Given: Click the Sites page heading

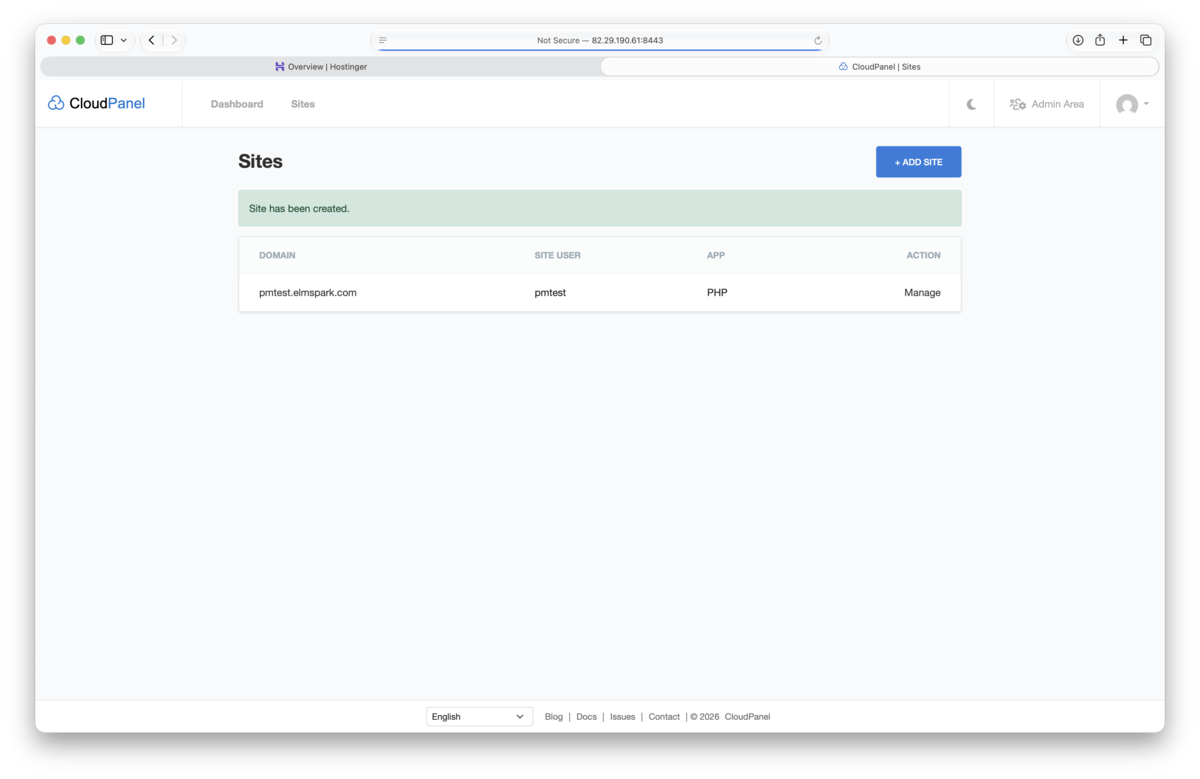Looking at the screenshot, I should point(260,162).
